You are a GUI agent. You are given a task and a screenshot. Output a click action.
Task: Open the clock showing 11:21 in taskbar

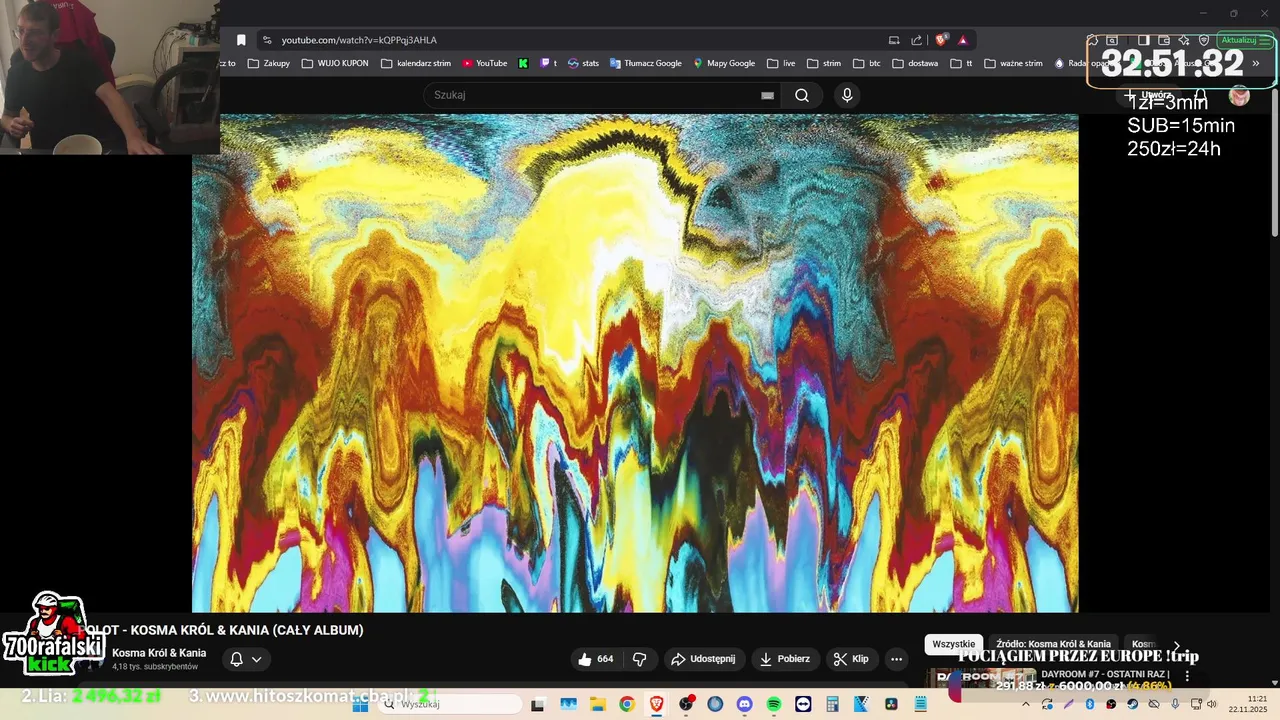coord(1250,704)
